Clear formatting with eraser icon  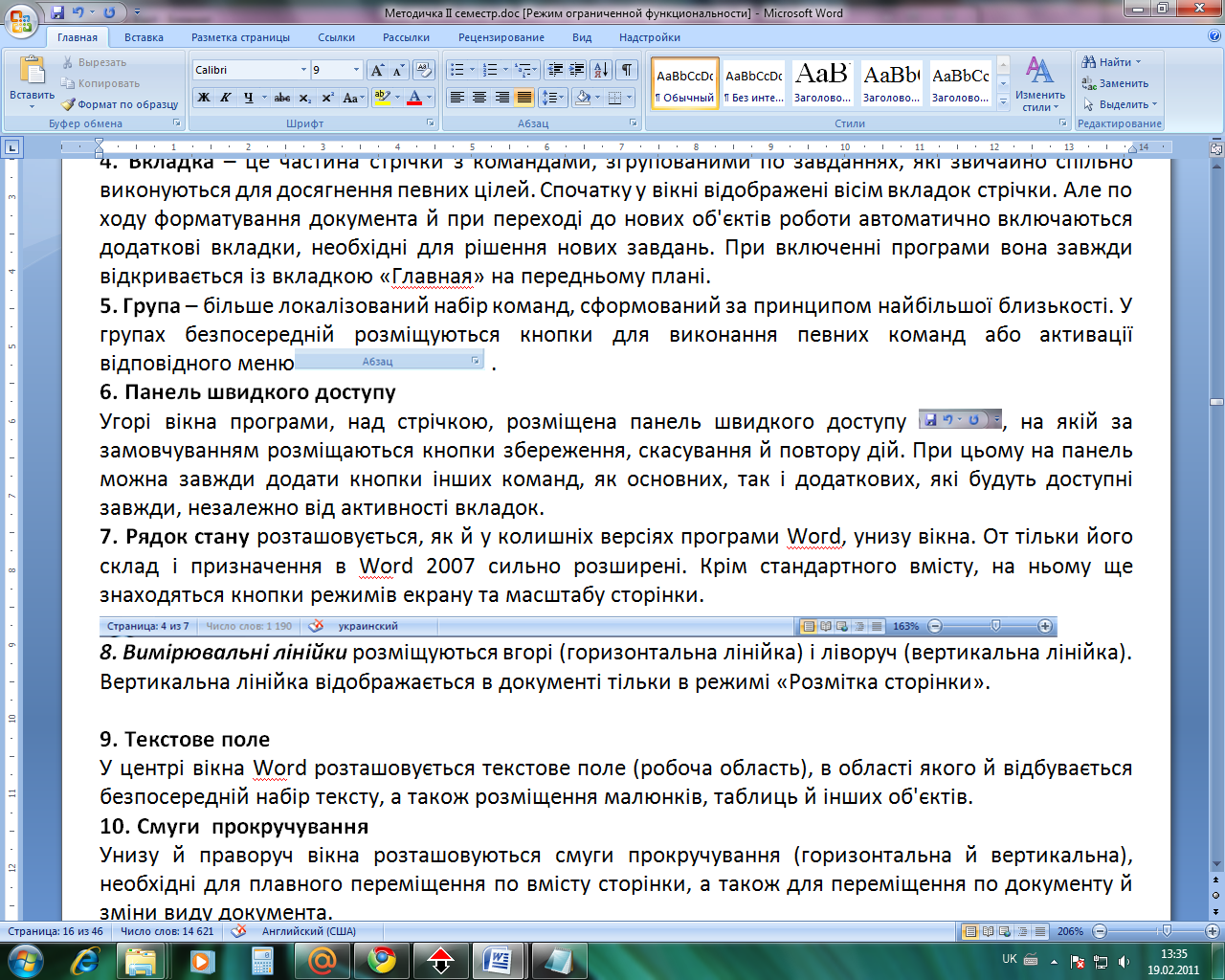425,70
